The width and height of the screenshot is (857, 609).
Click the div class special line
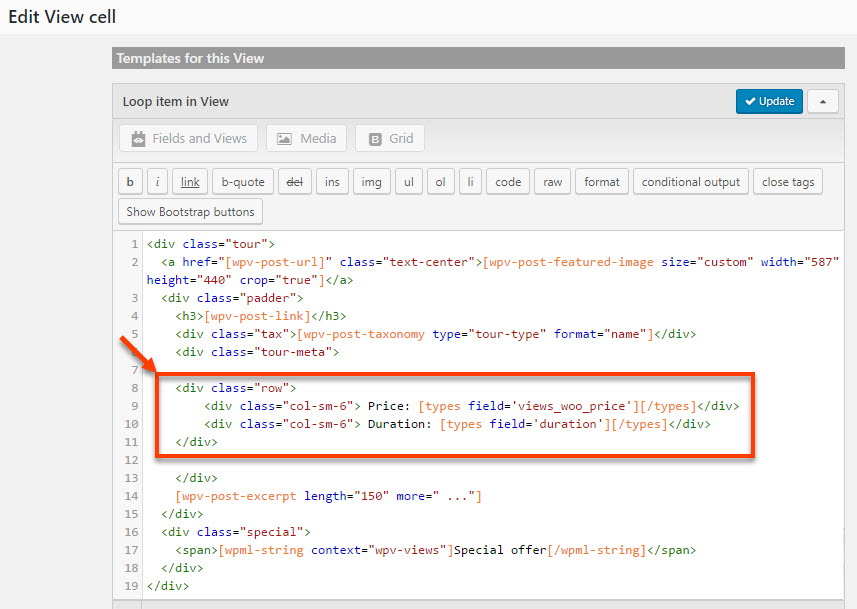tap(236, 532)
